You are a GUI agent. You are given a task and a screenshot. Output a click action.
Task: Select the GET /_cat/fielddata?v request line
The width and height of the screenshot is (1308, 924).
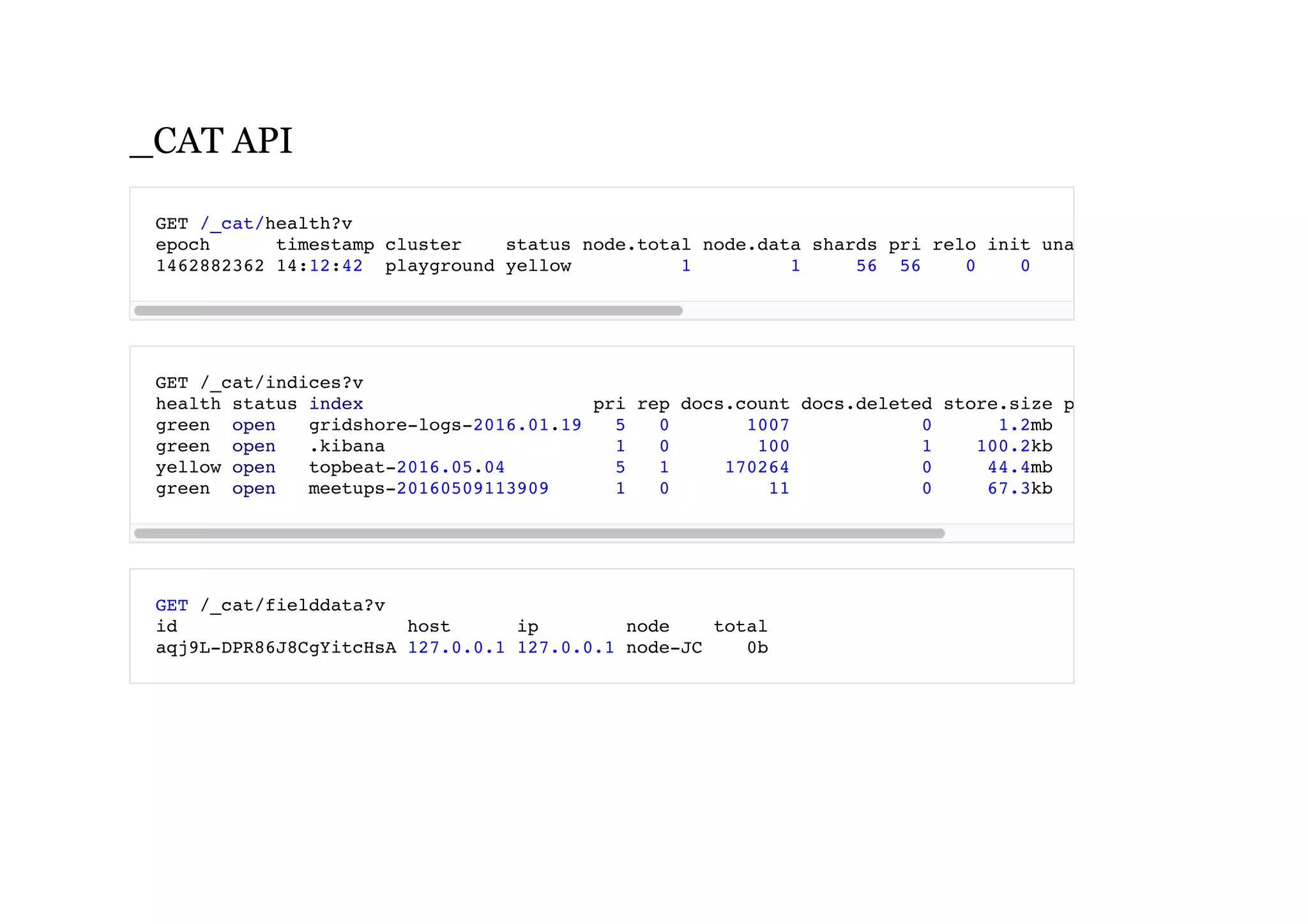pyautogui.click(x=270, y=605)
